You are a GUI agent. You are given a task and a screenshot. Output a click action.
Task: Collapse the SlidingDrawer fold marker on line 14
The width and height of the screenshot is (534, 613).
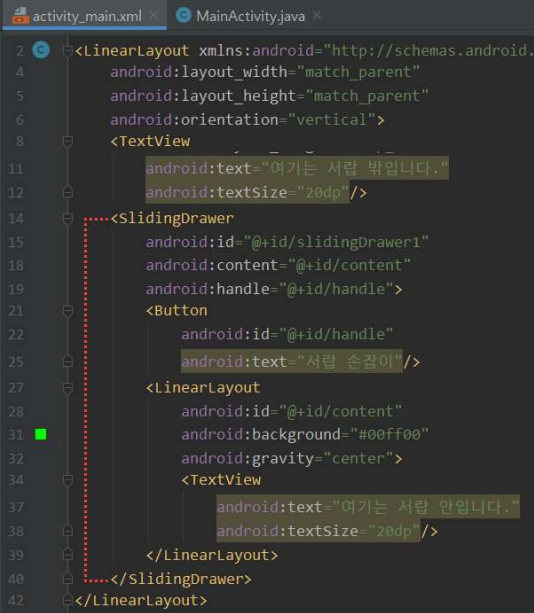(x=68, y=218)
